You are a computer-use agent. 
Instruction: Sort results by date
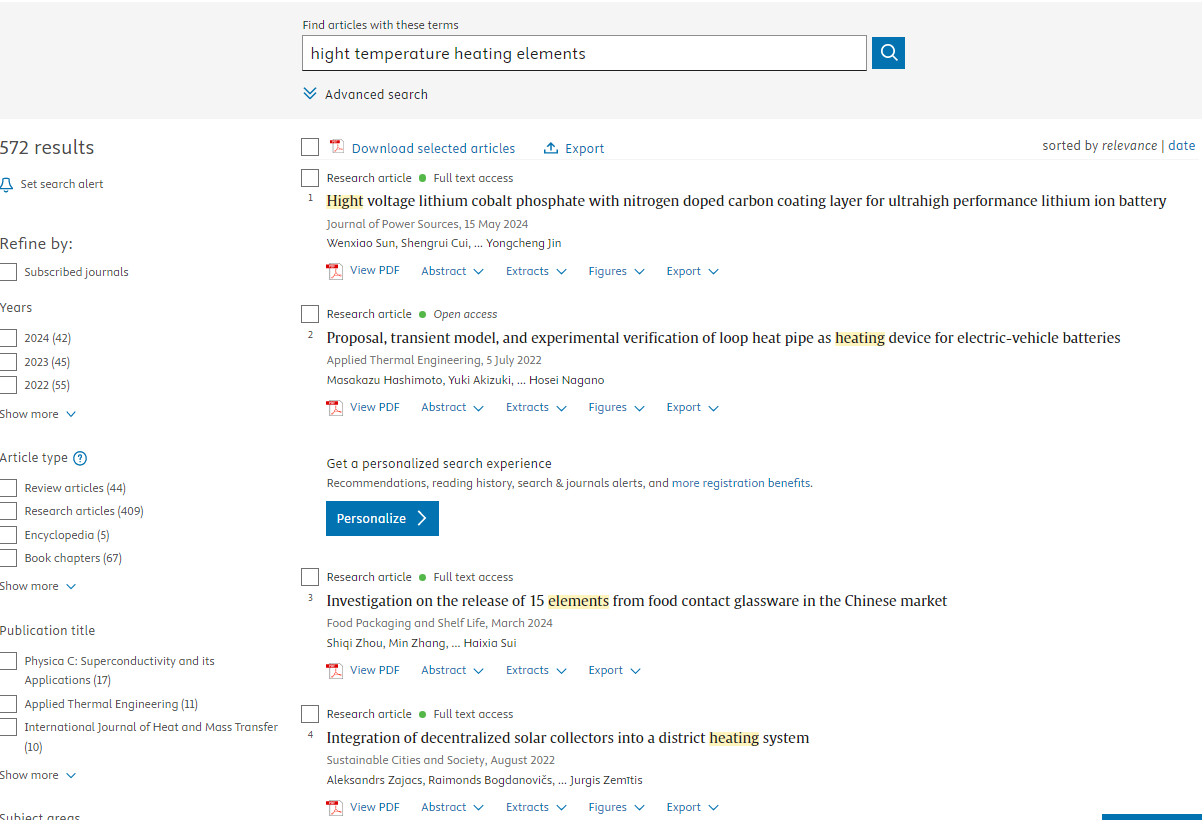[1181, 145]
